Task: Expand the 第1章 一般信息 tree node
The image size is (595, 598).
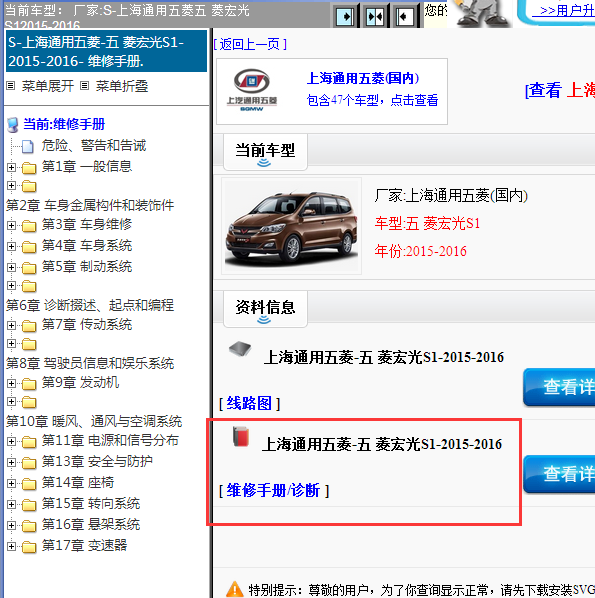Action: [x=11, y=167]
